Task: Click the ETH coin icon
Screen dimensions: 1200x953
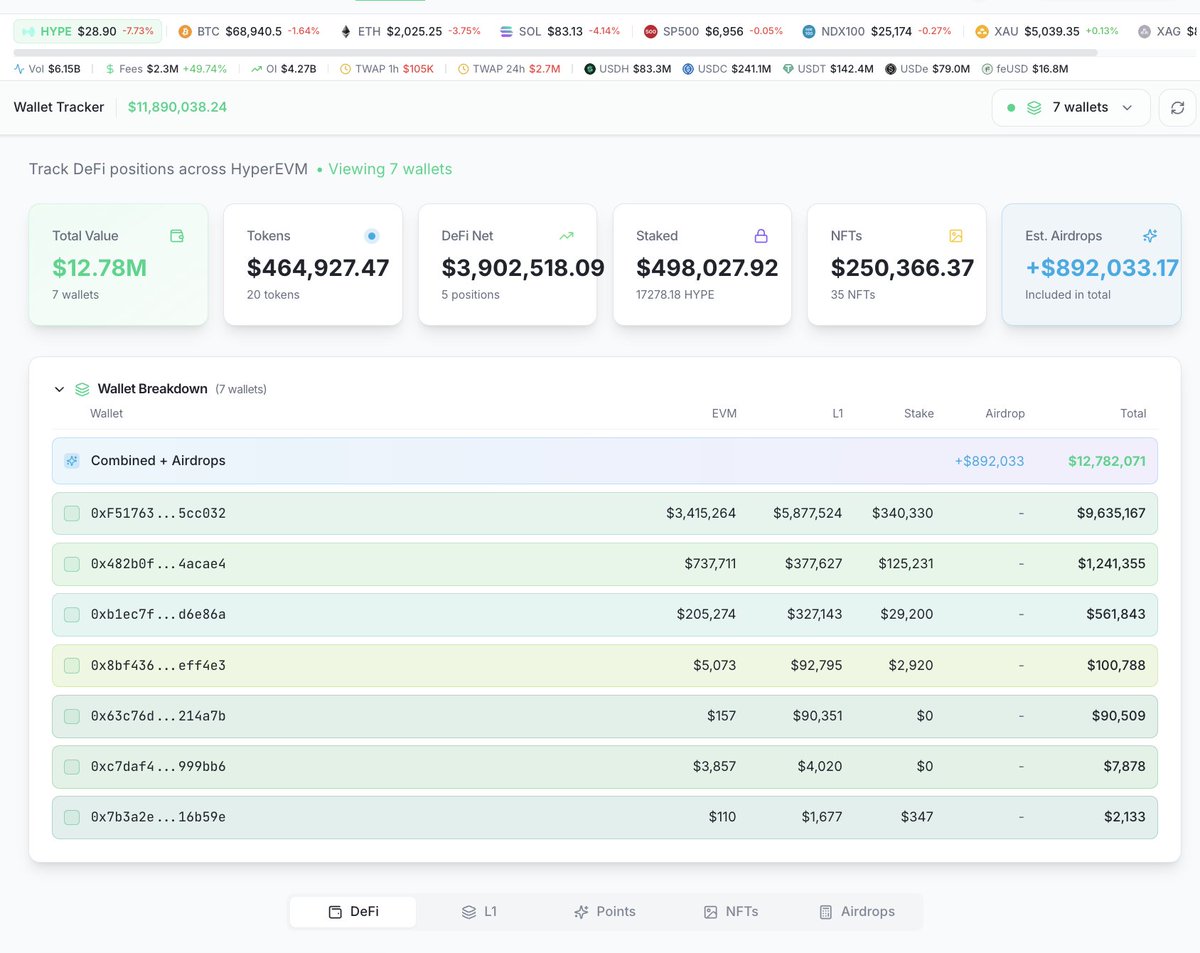Action: (x=346, y=31)
